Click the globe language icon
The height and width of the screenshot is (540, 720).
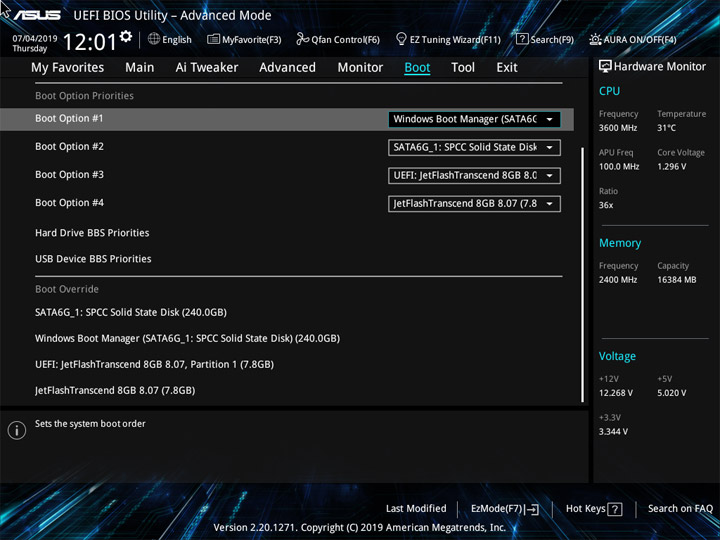coord(154,39)
